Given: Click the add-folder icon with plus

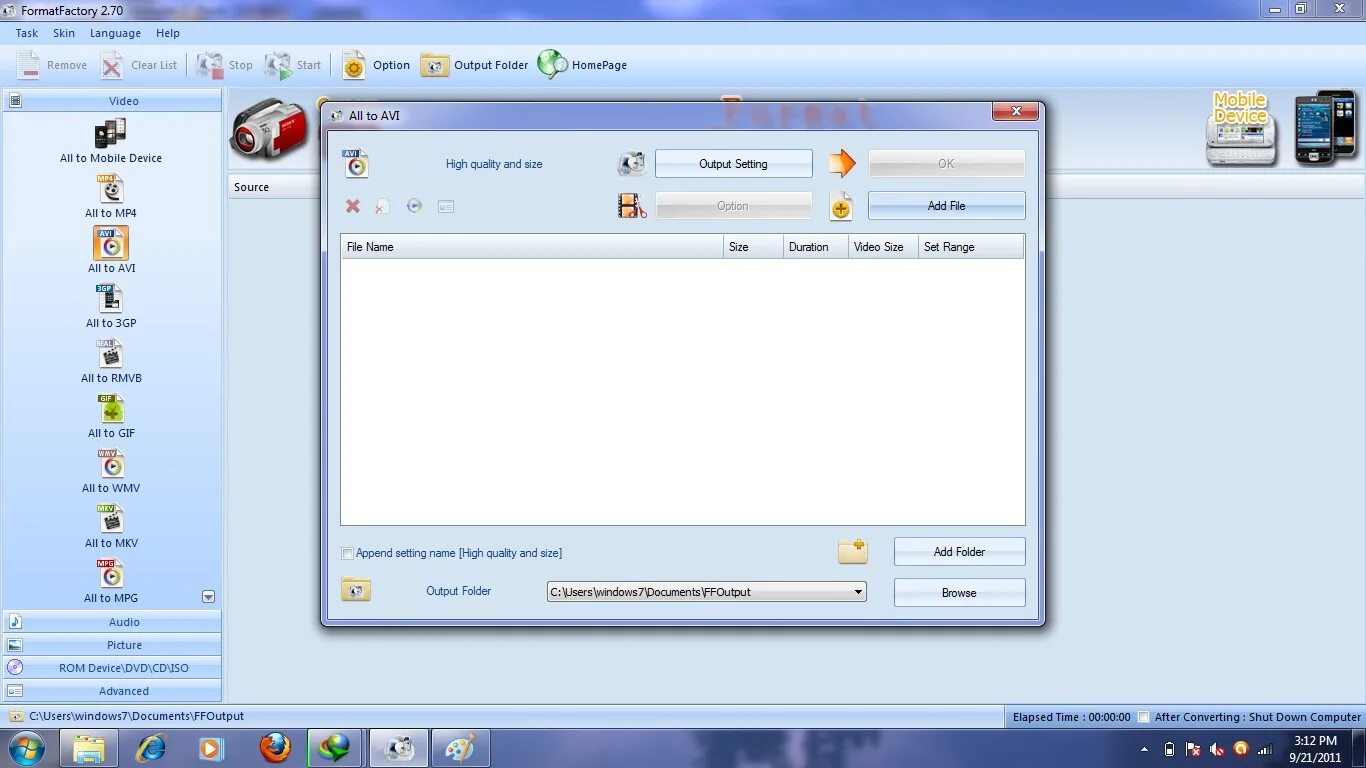Looking at the screenshot, I should (x=852, y=551).
